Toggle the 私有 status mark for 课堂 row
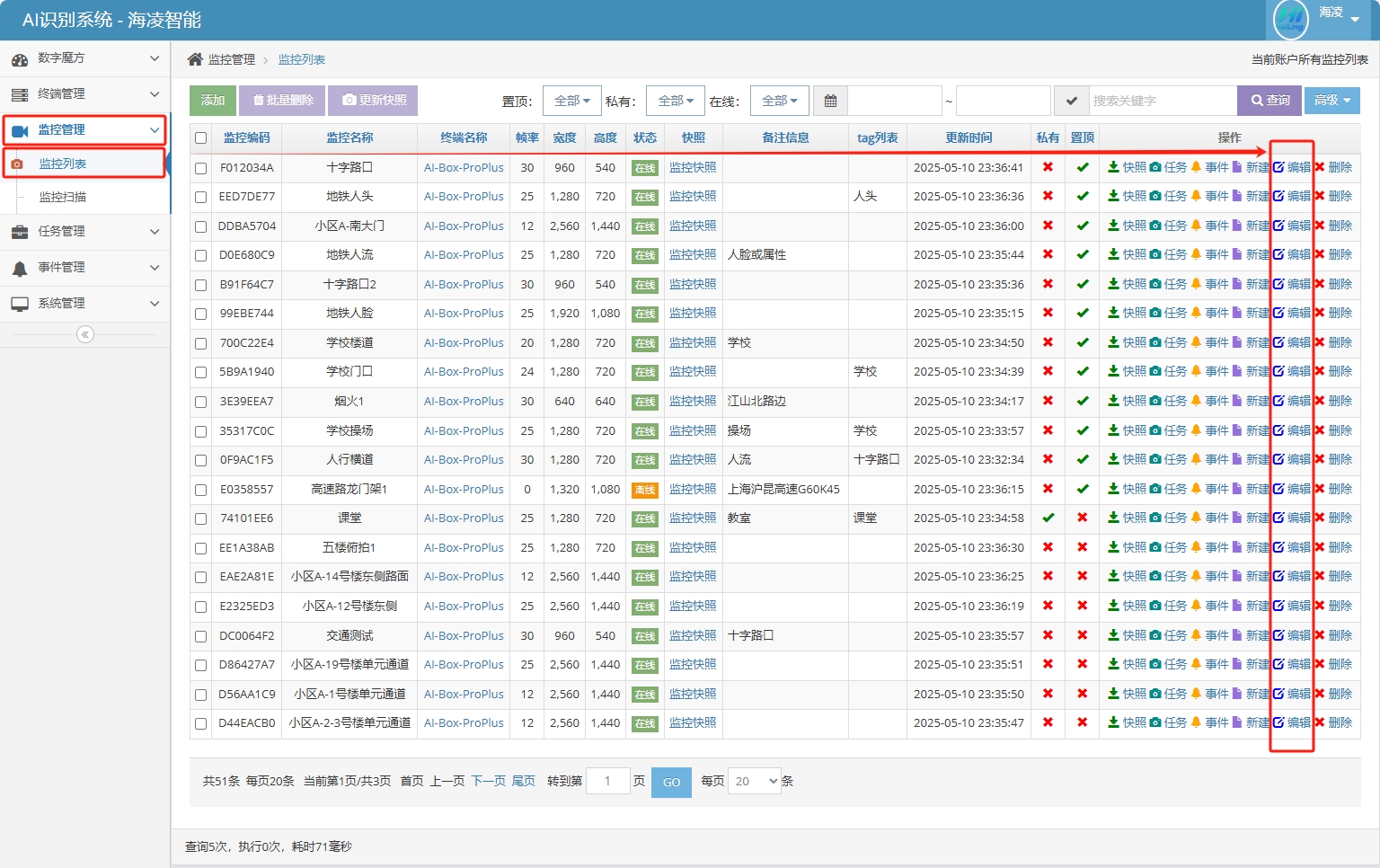The image size is (1380, 868). [x=1048, y=518]
